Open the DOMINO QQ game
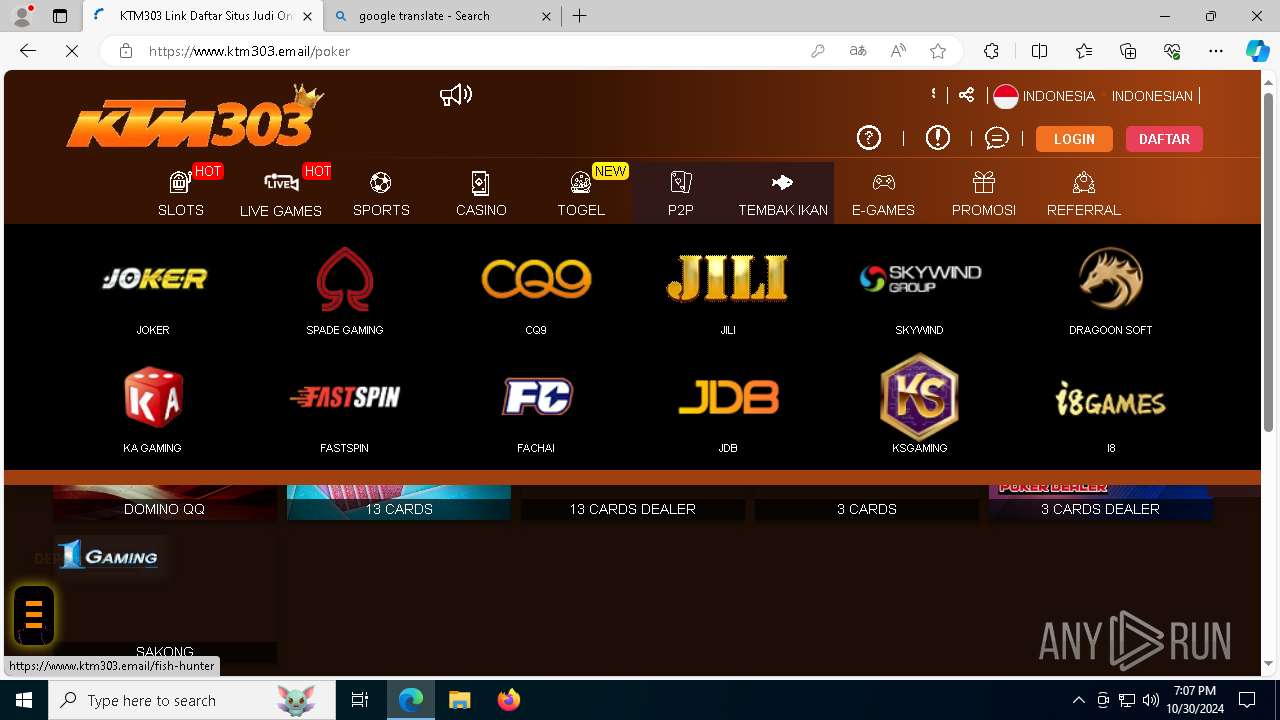 click(165, 508)
